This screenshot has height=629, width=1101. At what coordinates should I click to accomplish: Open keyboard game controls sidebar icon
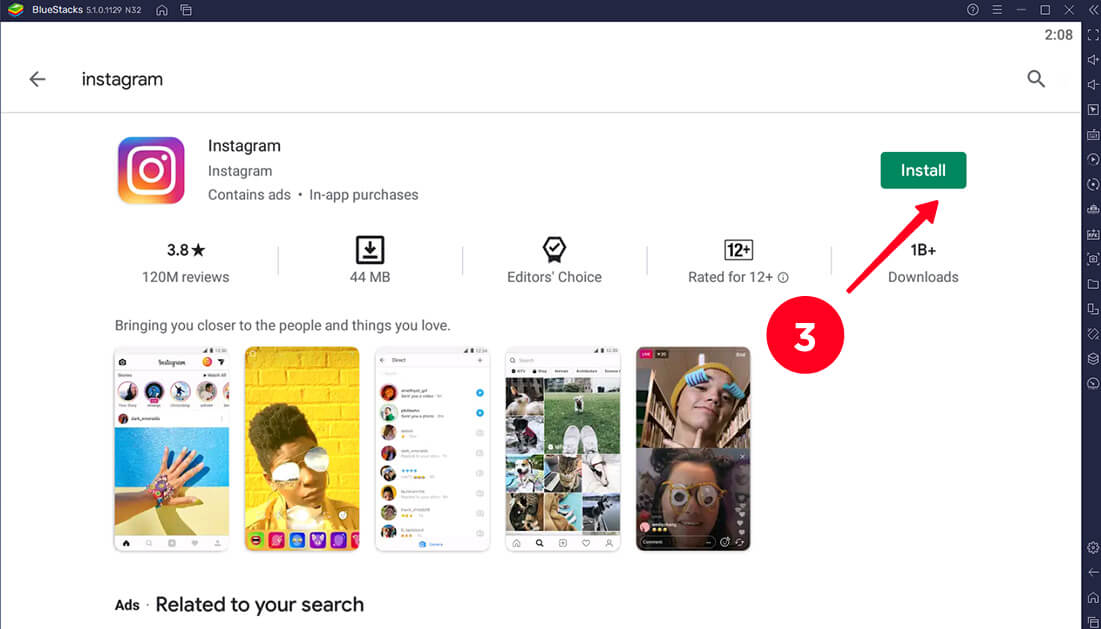tap(1093, 135)
